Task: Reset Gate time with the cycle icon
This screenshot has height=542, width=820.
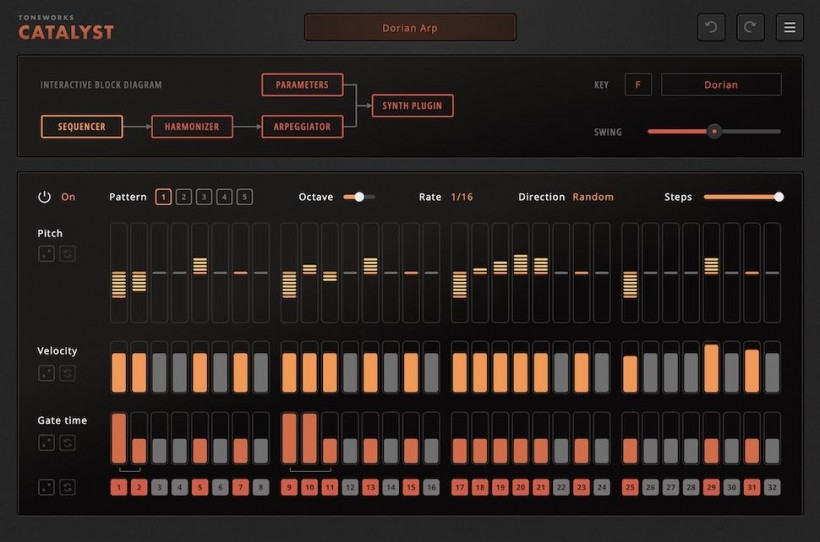Action: (67, 442)
